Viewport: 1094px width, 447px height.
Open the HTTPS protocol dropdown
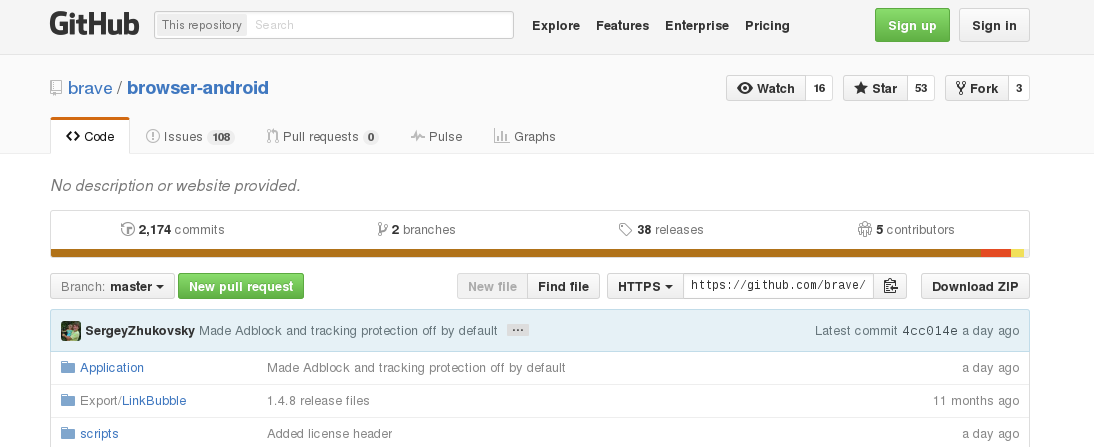[645, 286]
